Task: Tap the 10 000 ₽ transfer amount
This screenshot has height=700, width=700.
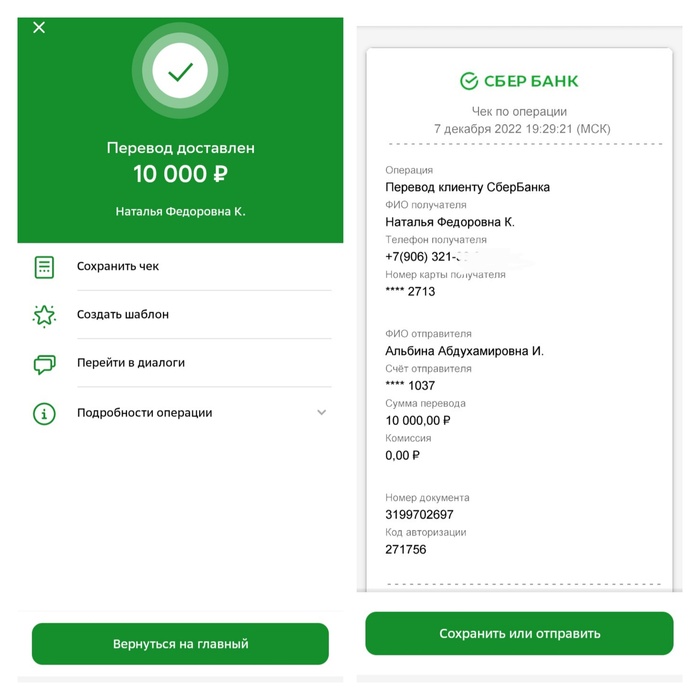Action: click(180, 174)
